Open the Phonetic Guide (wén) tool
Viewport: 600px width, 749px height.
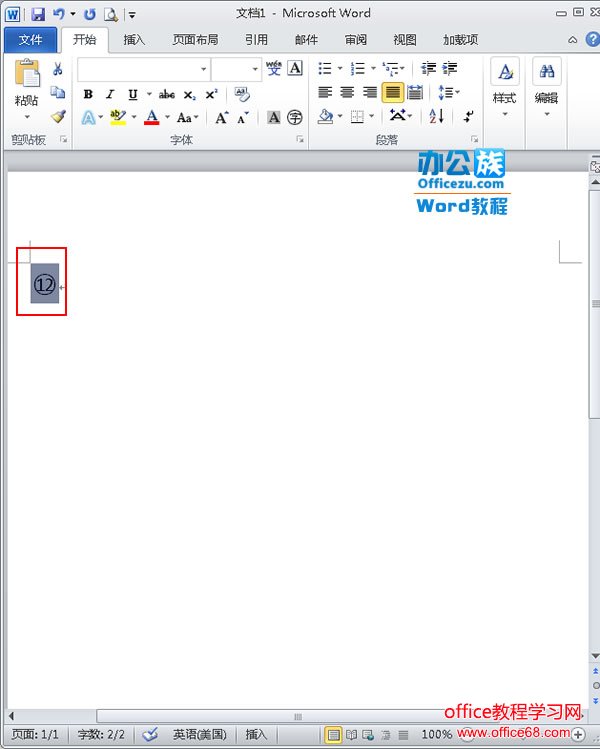click(274, 68)
